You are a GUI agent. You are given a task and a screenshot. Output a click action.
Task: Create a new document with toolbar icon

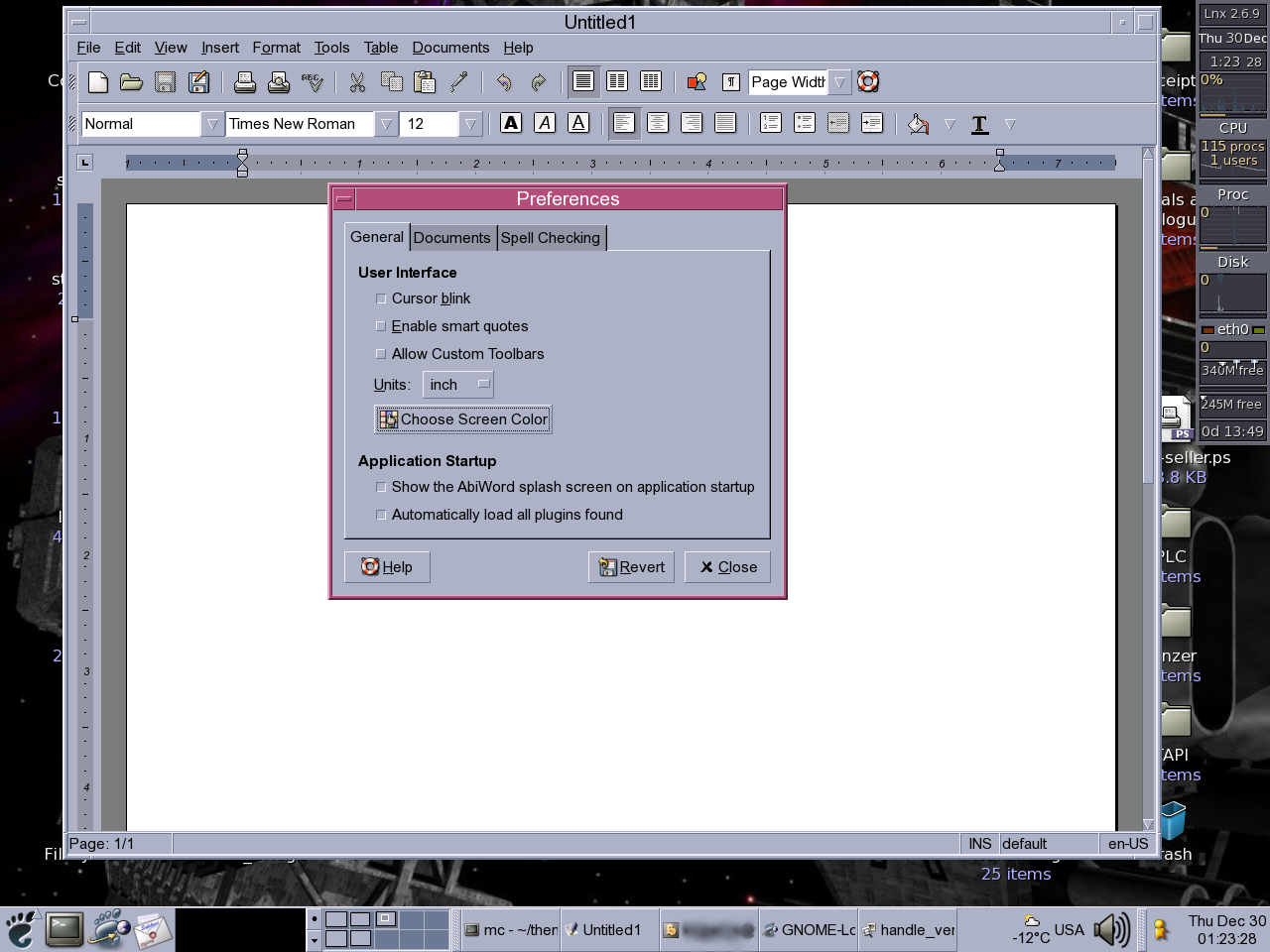click(x=97, y=82)
